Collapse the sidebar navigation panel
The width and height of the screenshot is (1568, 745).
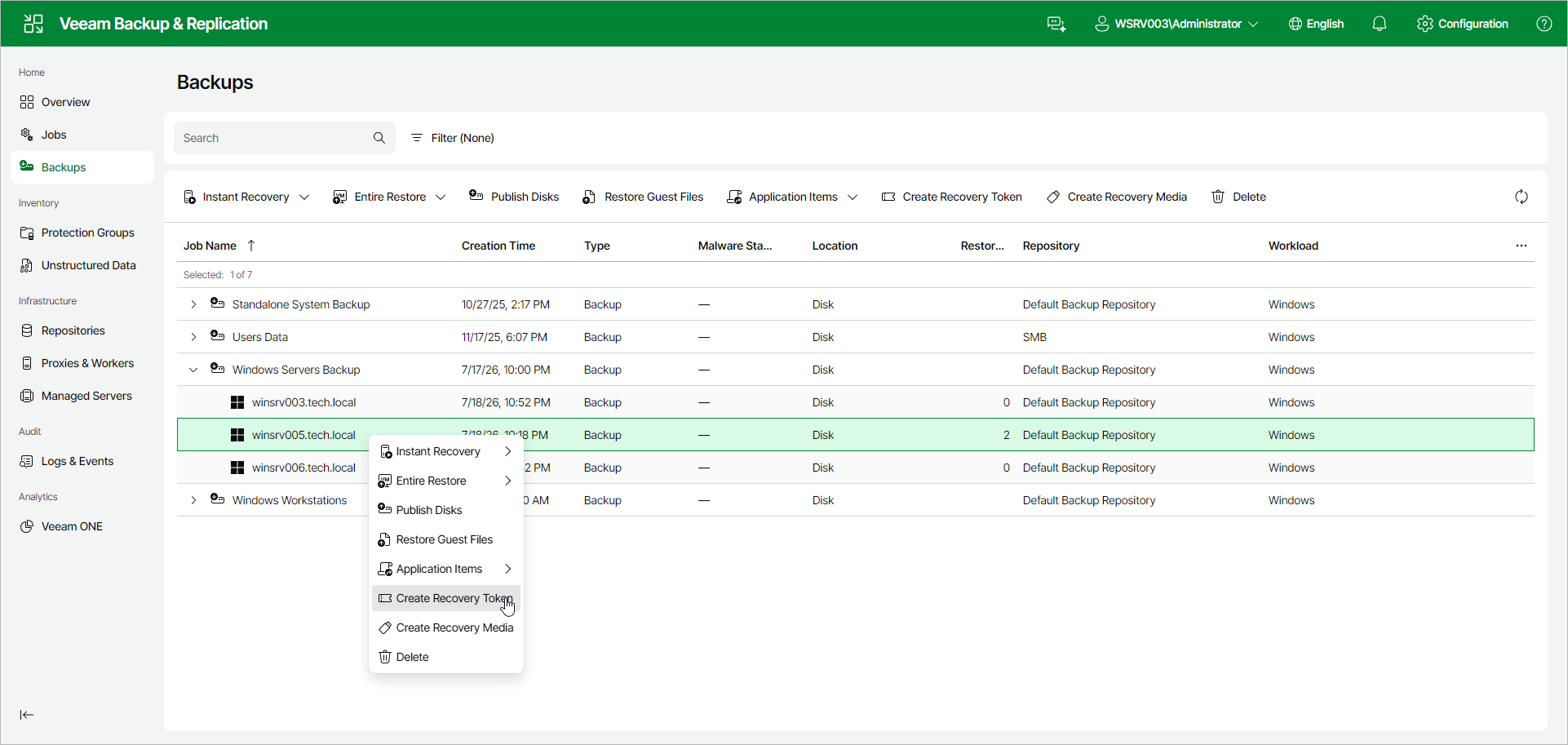[27, 715]
